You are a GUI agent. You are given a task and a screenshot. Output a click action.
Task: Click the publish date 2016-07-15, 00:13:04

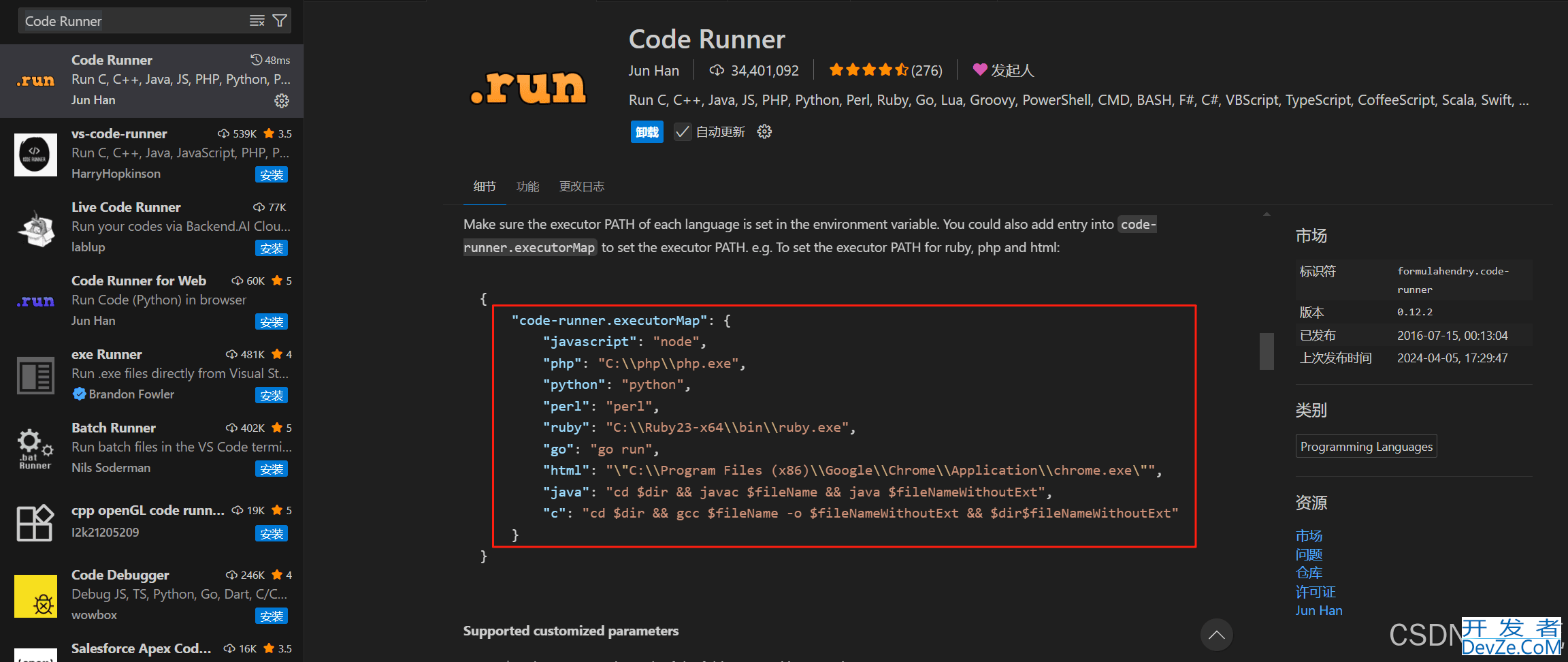(1452, 335)
